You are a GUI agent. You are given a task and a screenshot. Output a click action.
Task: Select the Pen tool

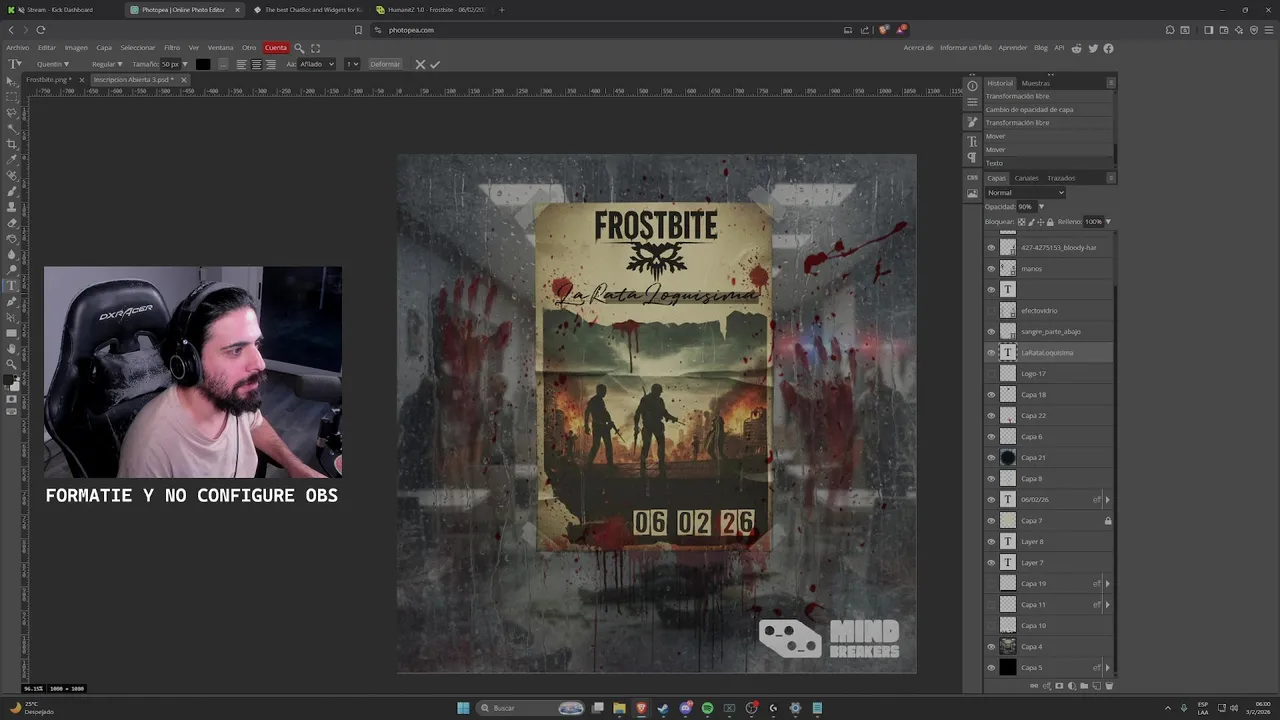12,301
